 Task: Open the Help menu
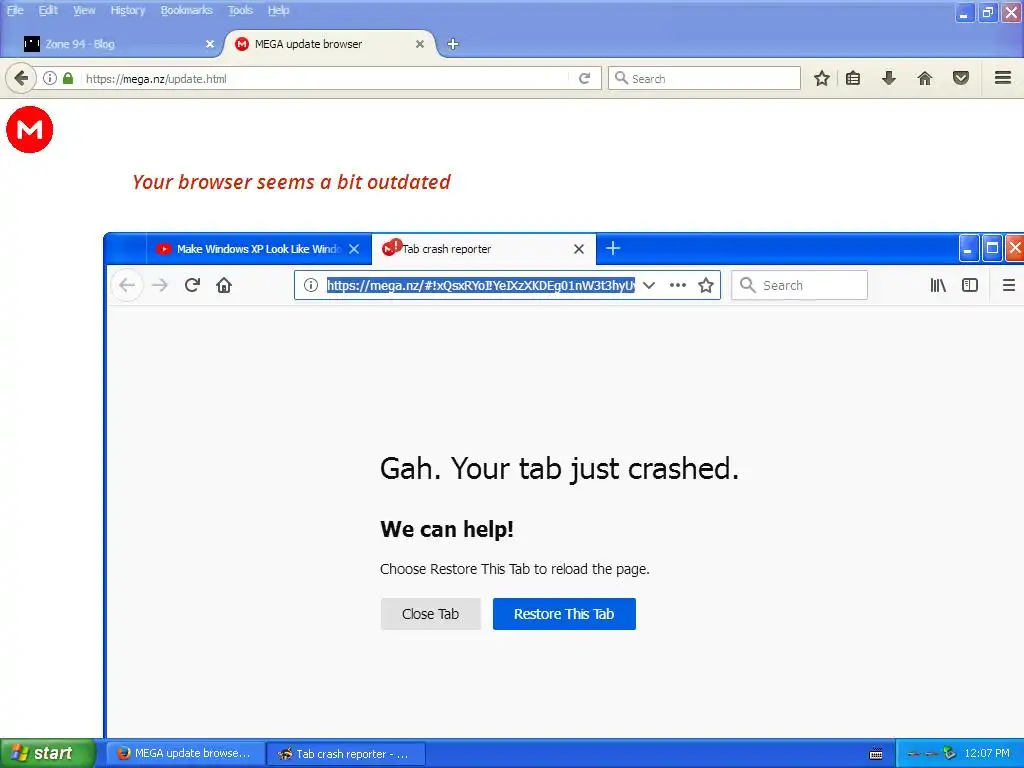pos(278,10)
